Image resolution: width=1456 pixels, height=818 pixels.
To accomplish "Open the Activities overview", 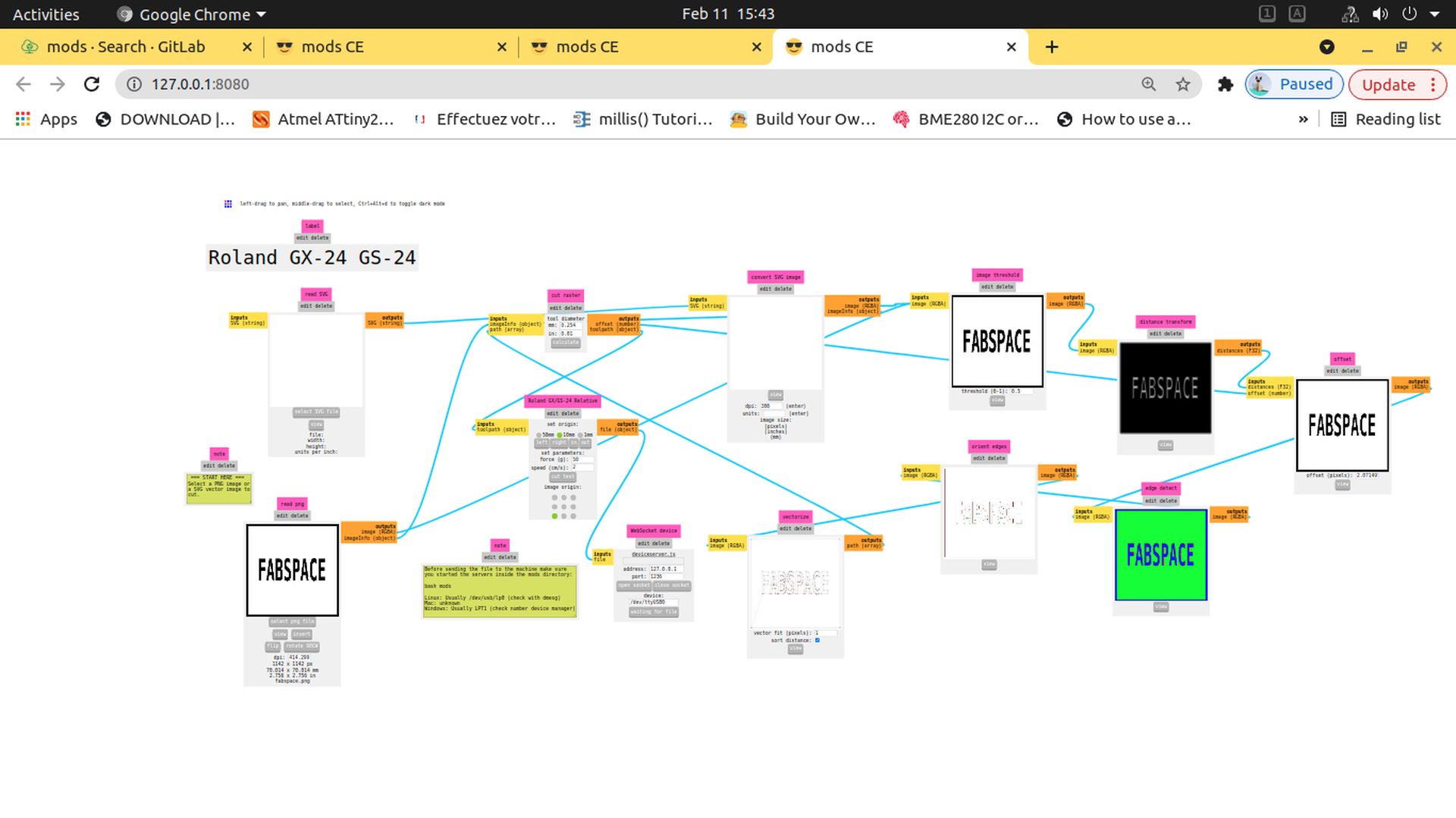I will click(x=45, y=14).
